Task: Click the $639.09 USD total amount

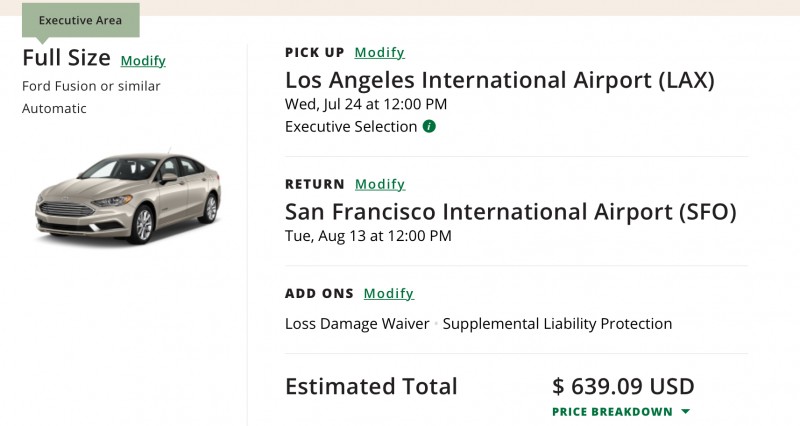Action: 623,386
